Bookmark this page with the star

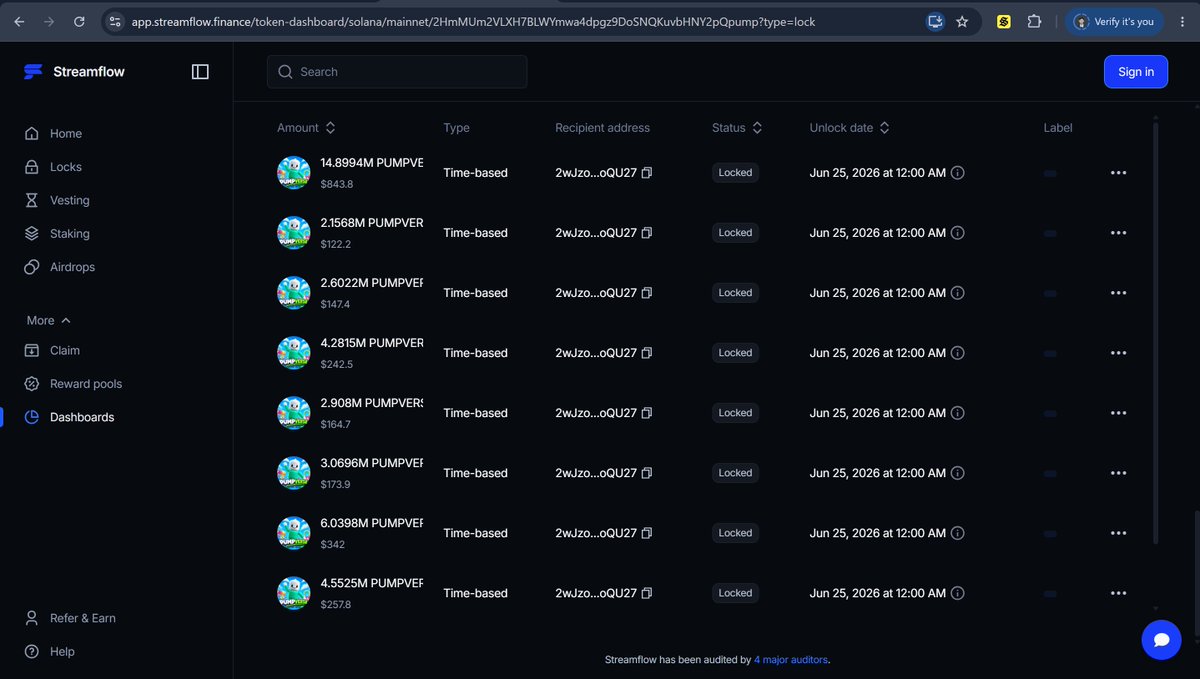coord(962,21)
